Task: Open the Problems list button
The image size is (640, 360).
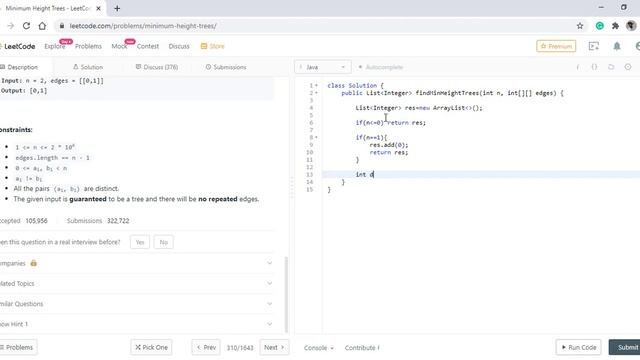Action: 17,347
